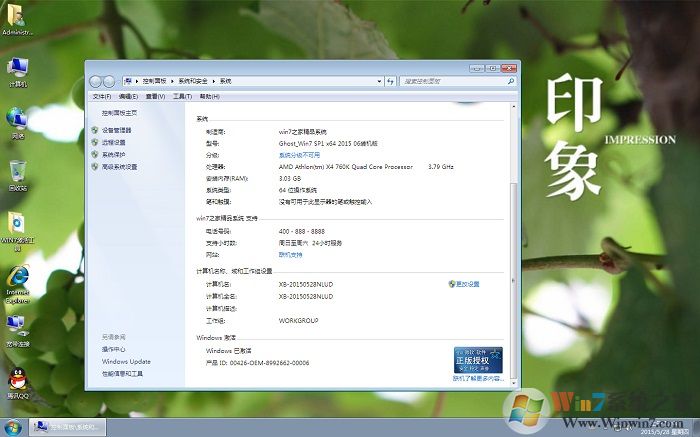Open Windows Update from sidebar
The width and height of the screenshot is (700, 437).
tap(126, 361)
